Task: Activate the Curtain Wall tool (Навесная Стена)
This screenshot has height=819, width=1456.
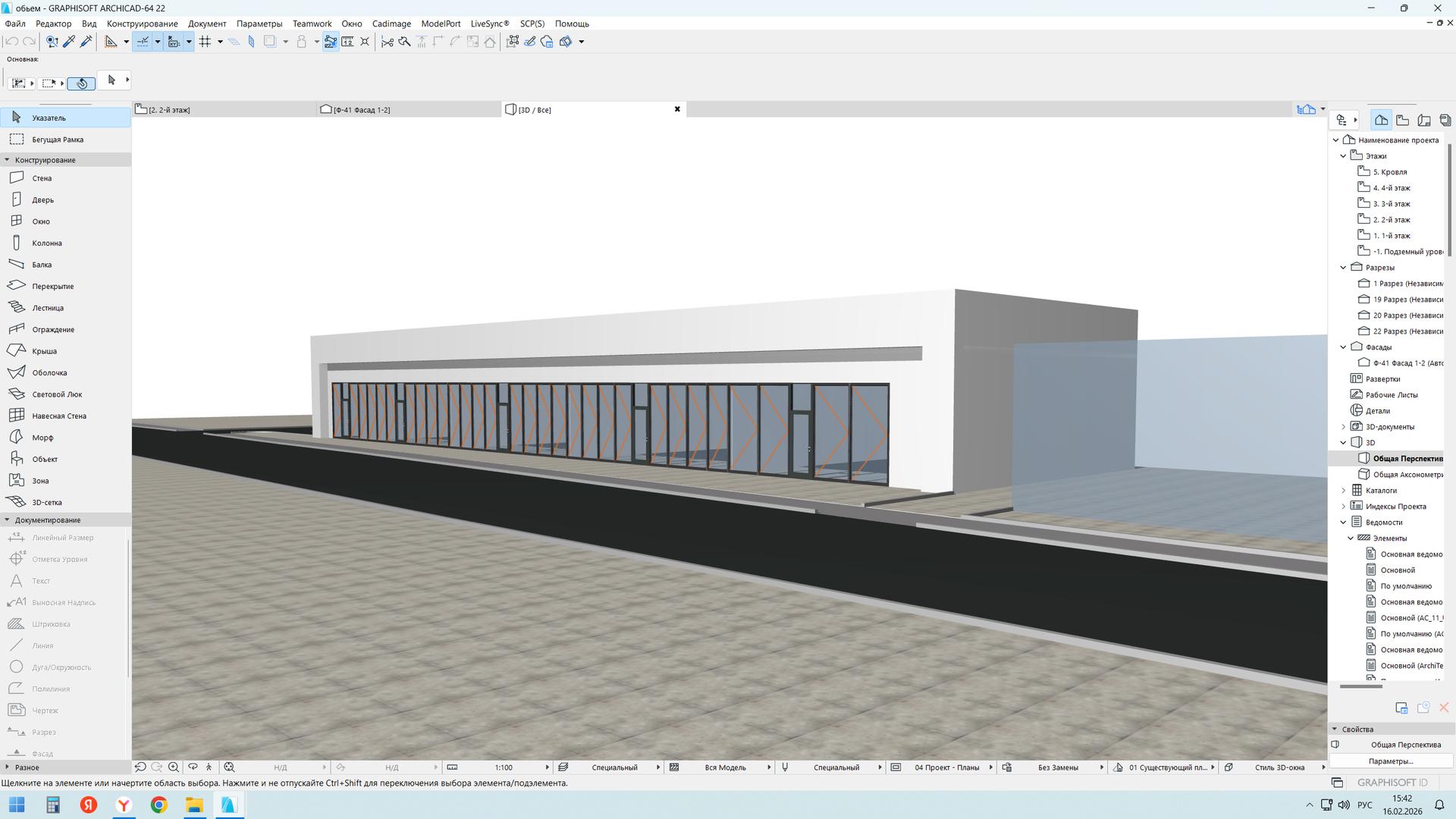Action: pos(58,416)
